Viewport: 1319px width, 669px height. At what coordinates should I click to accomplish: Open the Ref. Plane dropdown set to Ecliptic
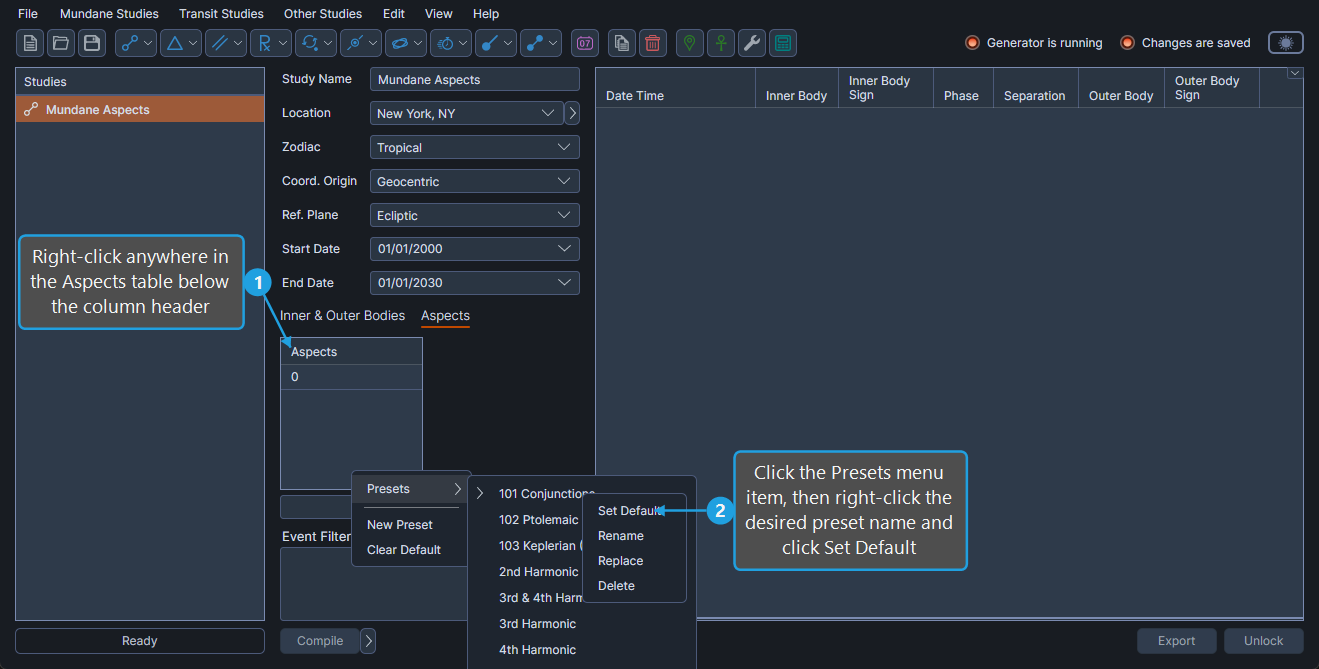pyautogui.click(x=475, y=215)
